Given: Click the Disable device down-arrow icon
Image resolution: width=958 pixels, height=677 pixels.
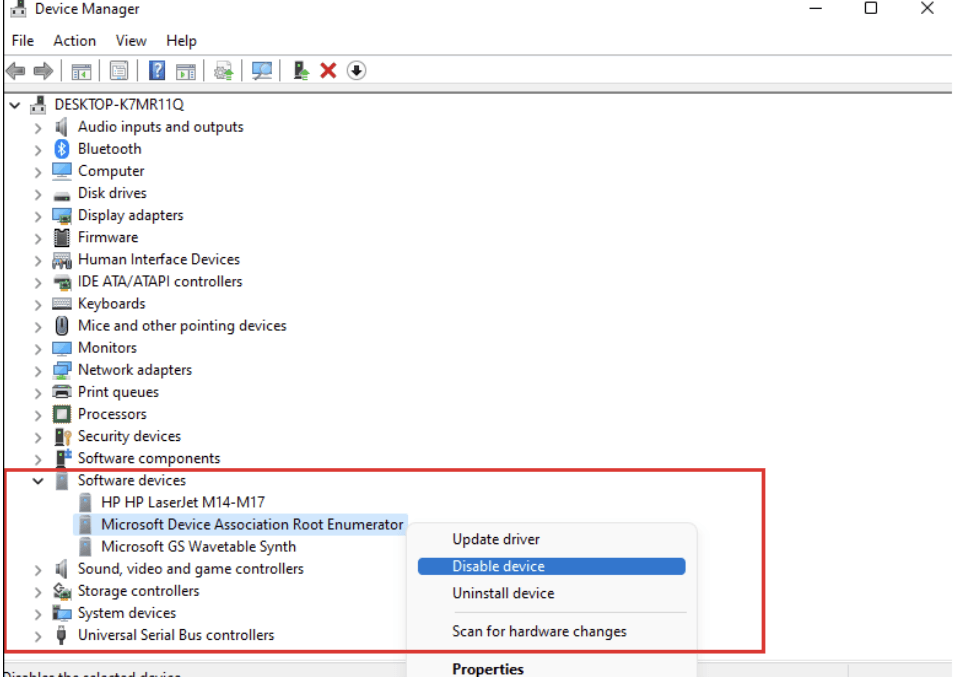Looking at the screenshot, I should pos(356,71).
